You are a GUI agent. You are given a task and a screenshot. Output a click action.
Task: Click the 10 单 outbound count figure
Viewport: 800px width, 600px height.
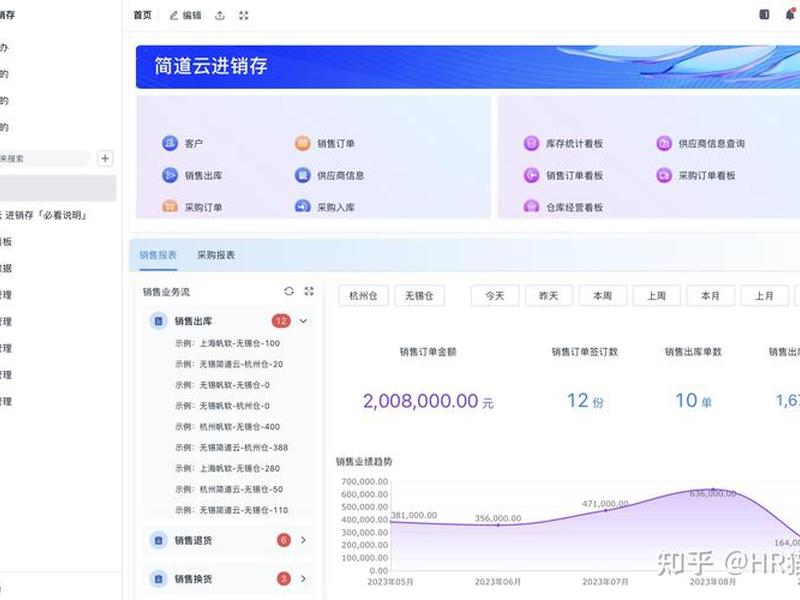pos(693,401)
